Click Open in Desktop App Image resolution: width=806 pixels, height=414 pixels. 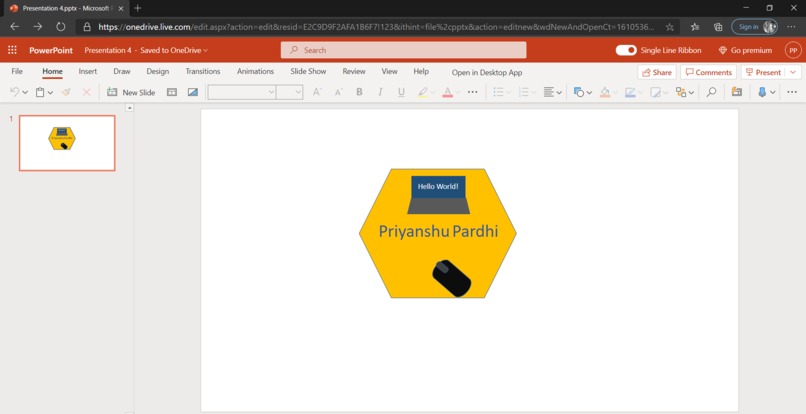(x=487, y=73)
